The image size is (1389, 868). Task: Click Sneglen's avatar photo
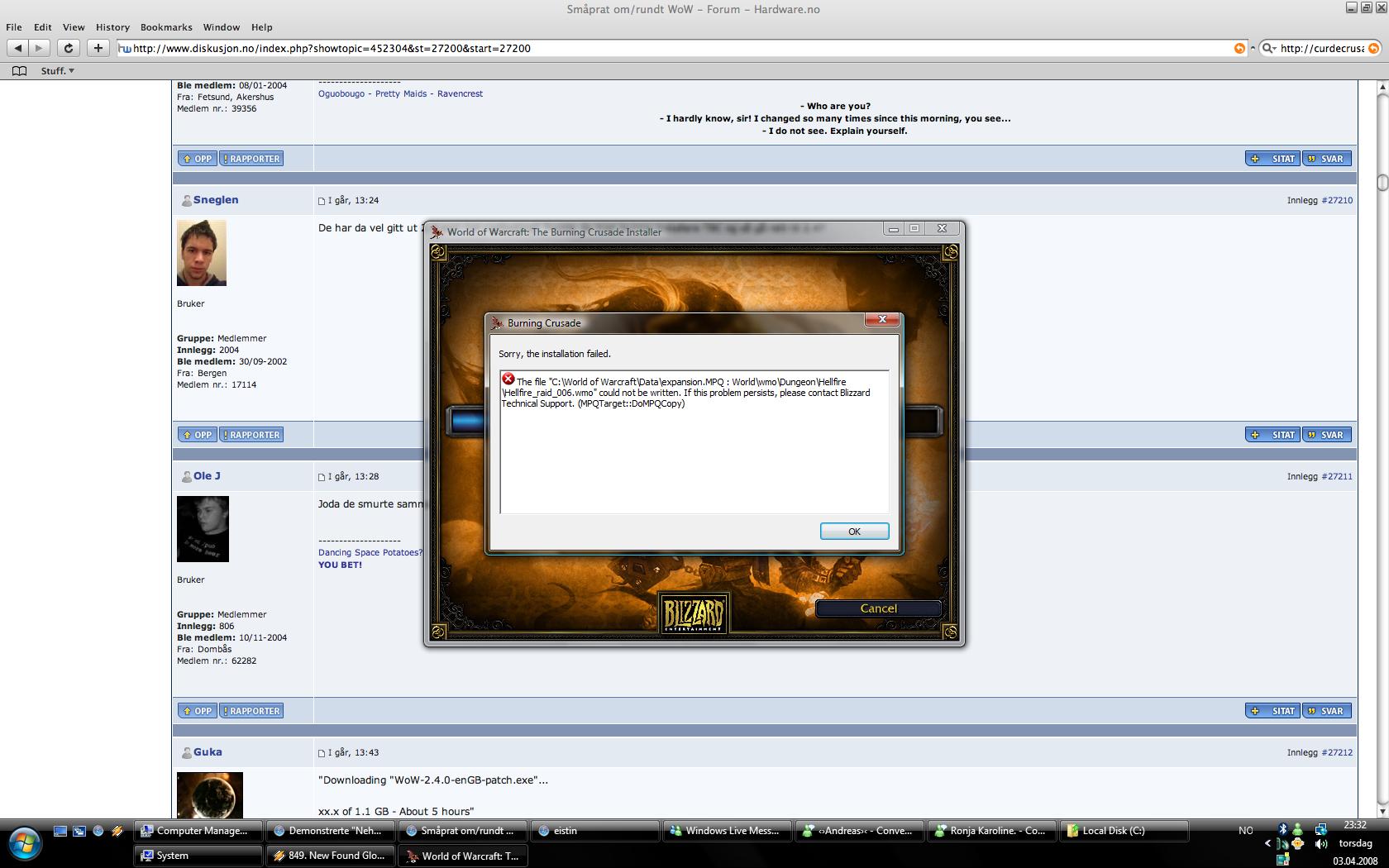(202, 253)
